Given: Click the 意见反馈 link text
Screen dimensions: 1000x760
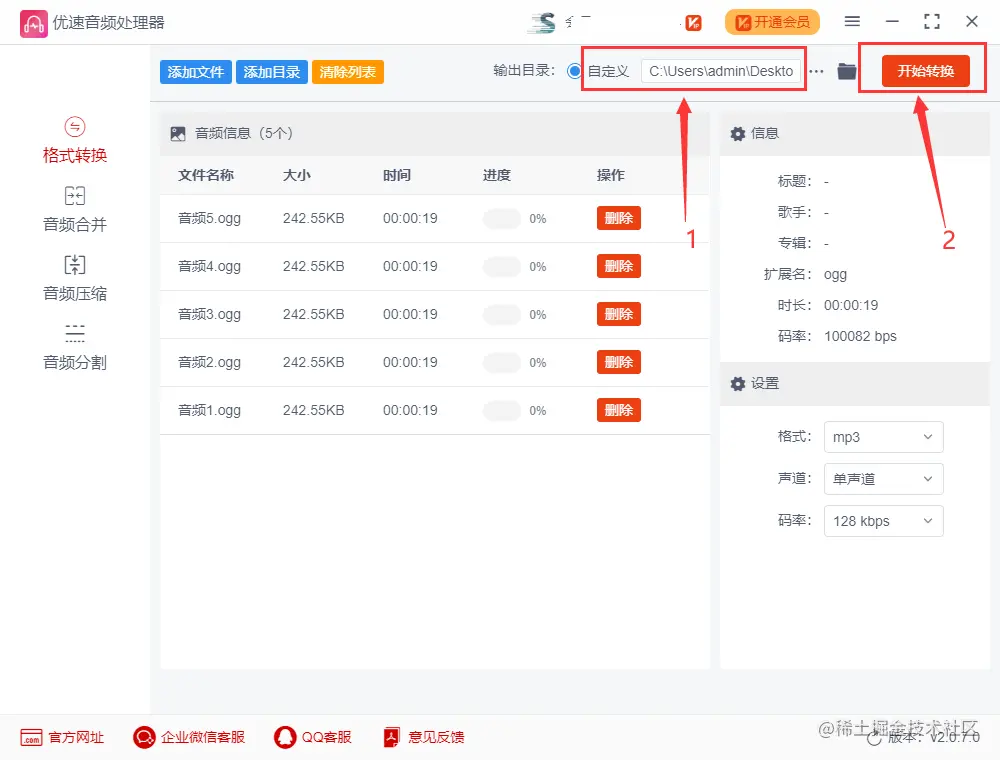Looking at the screenshot, I should point(436,737).
